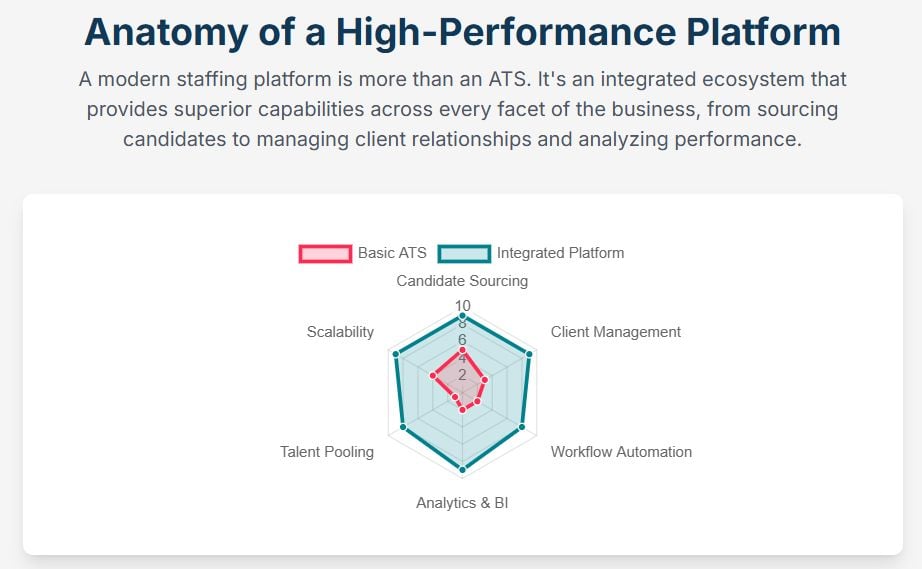Select the Candidate Sourcing axis label

pyautogui.click(x=462, y=281)
